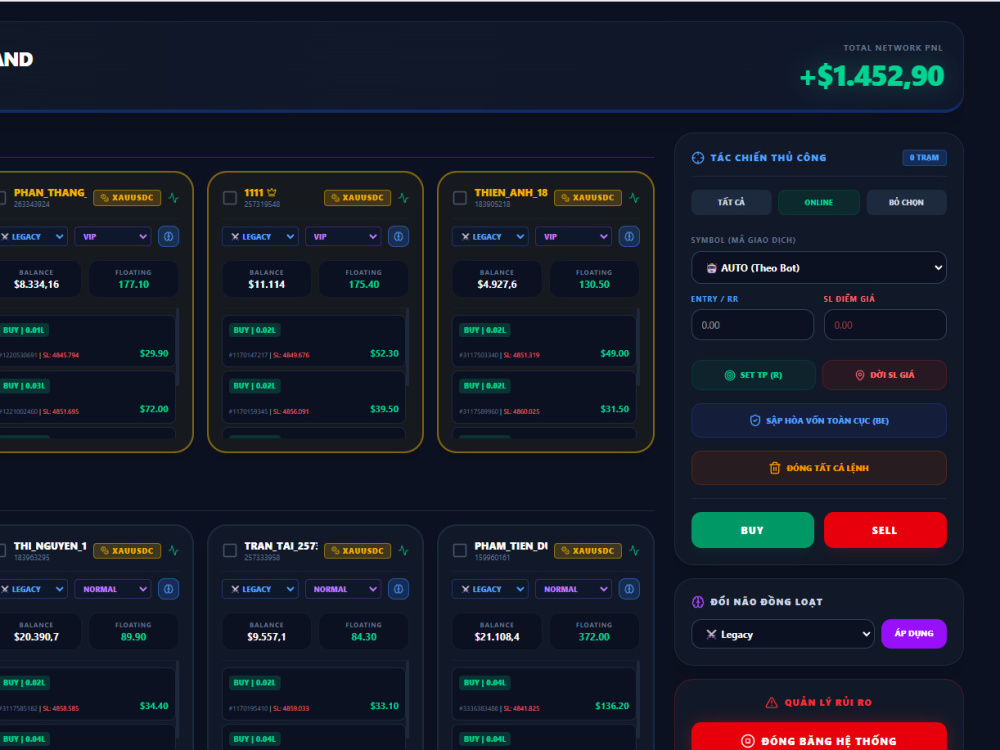Click the orders scrollbar on PHAM_TIEN_DI card
1000x750 pixels.
click(638, 700)
